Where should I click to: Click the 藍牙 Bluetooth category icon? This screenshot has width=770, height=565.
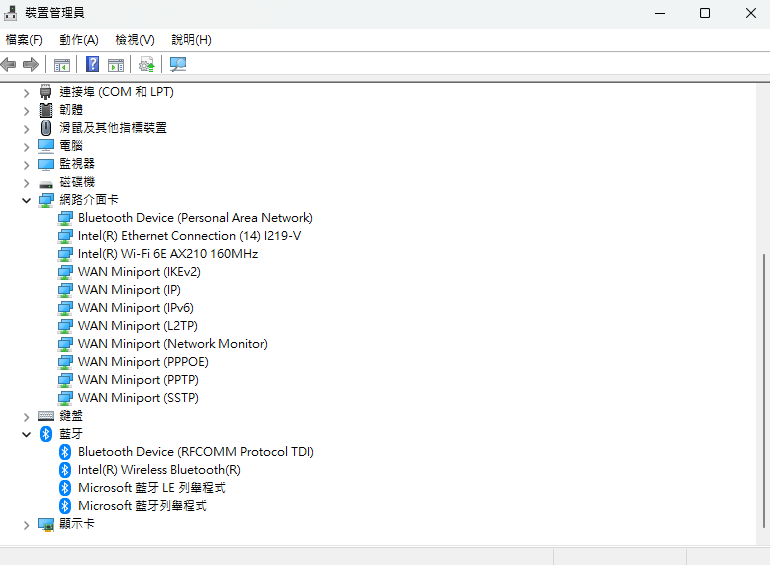coord(46,434)
